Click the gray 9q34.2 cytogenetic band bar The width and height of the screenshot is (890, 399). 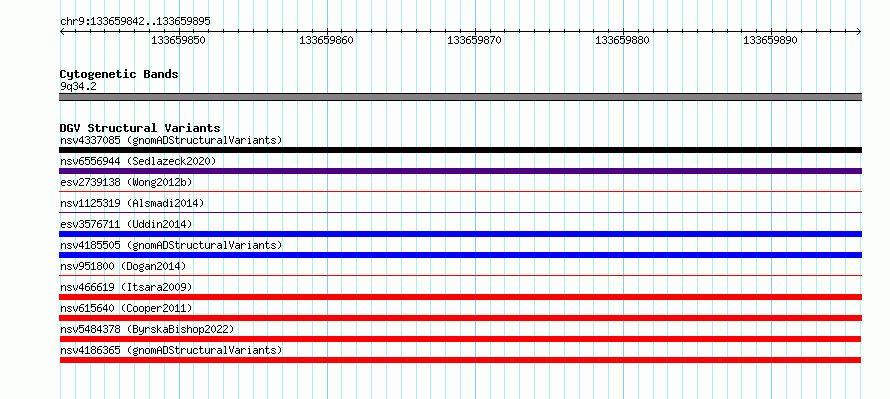tap(460, 97)
